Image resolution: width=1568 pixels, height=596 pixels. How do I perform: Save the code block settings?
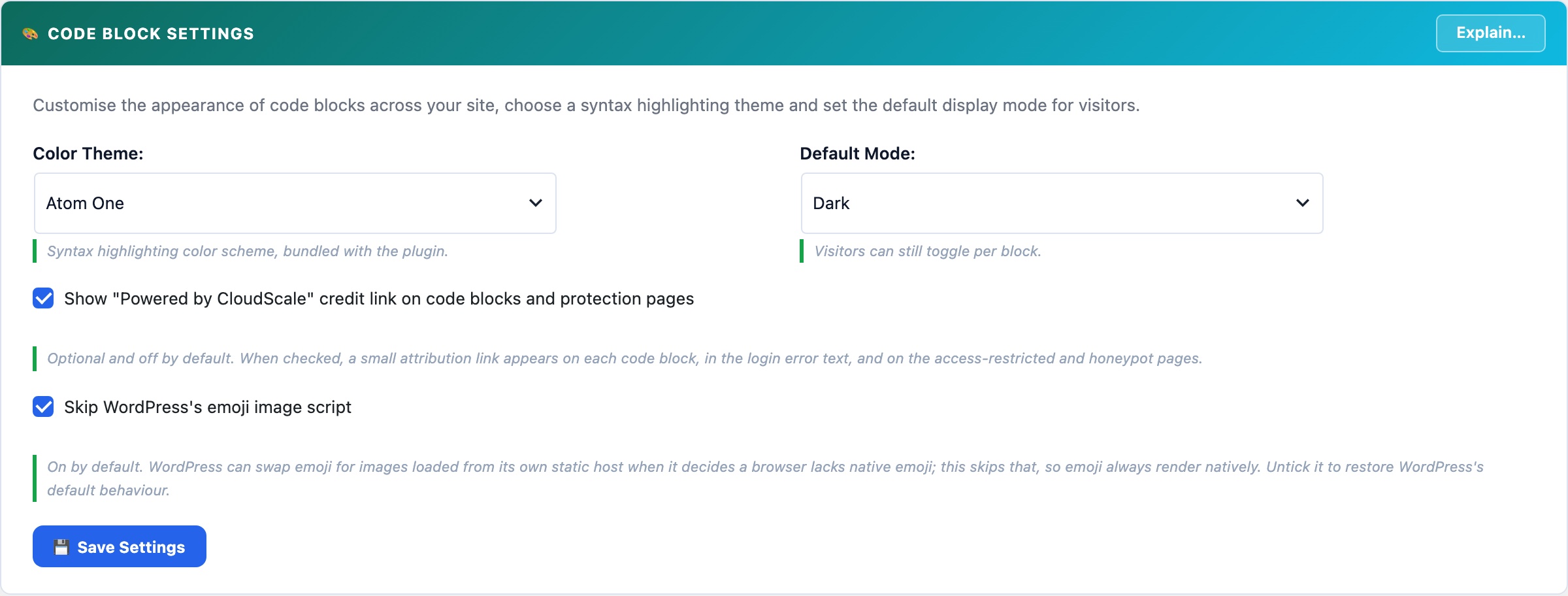pyautogui.click(x=120, y=546)
